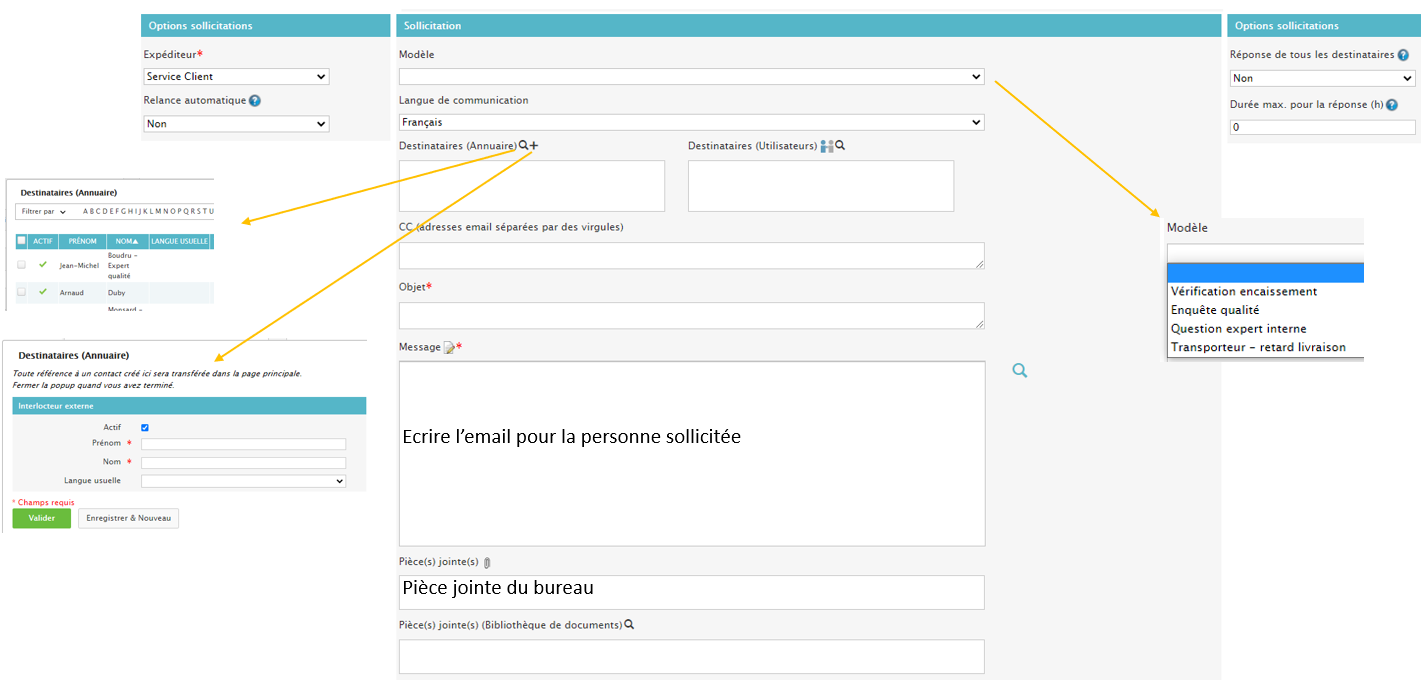Toggle the Actif checkbox in Interlocuteur externe
The image size is (1427, 681).
145,427
